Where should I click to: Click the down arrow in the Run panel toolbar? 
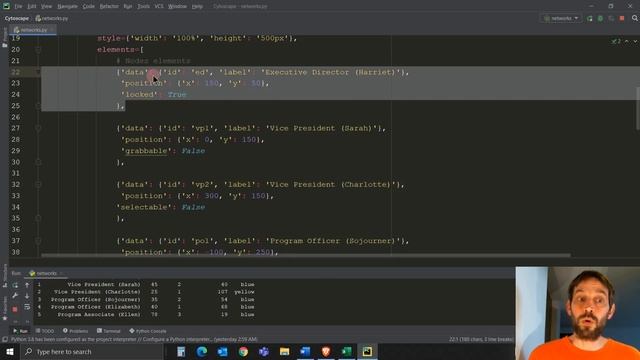pos(27,296)
